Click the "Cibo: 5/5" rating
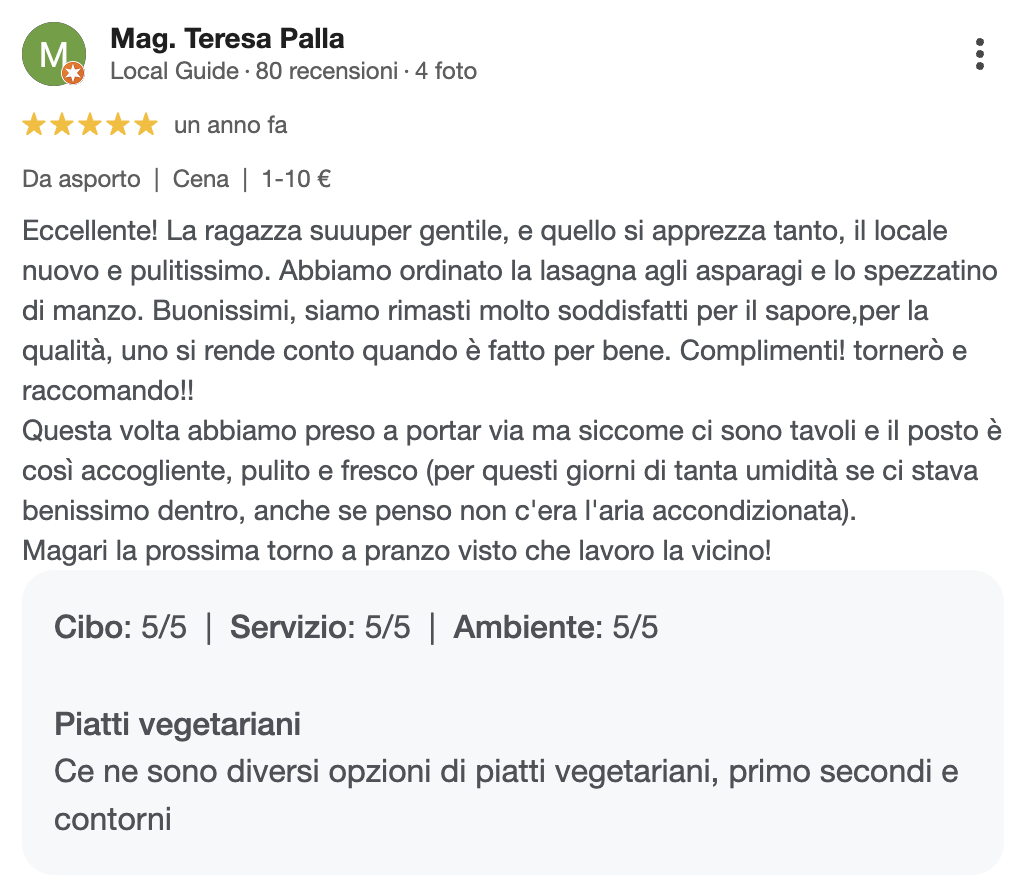The image size is (1026, 893). (x=120, y=628)
